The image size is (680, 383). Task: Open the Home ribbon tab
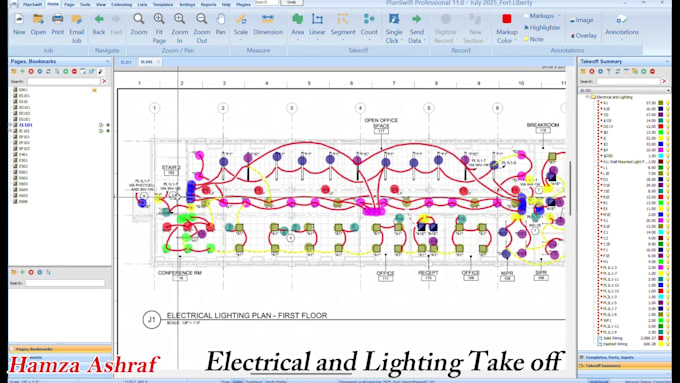[x=53, y=4]
